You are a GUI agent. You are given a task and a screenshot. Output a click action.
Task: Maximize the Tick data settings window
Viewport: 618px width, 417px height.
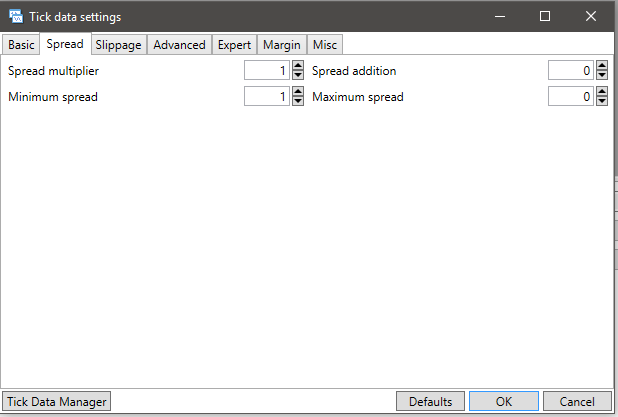coord(545,16)
